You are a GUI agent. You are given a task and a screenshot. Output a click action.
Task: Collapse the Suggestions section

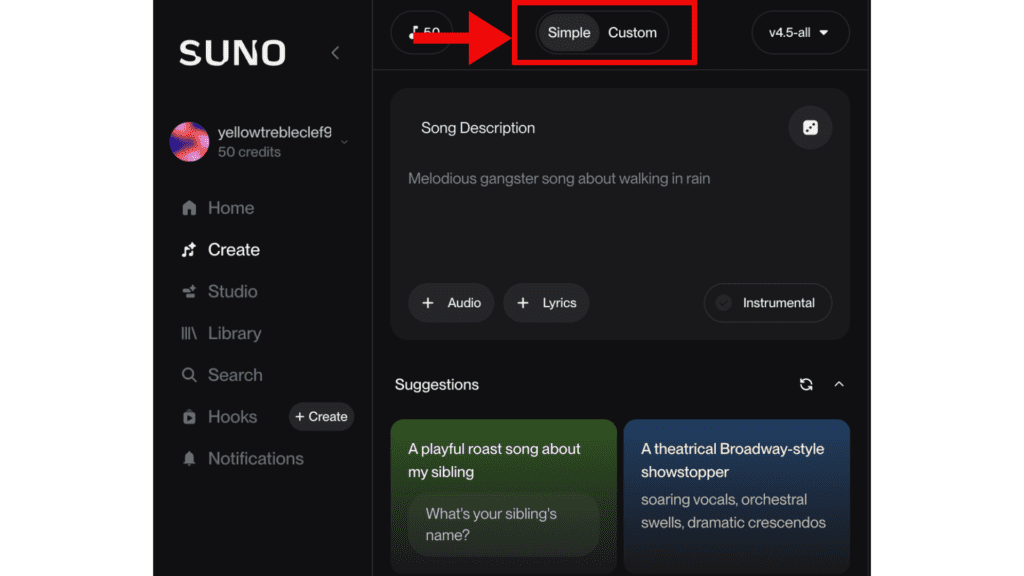pos(839,384)
